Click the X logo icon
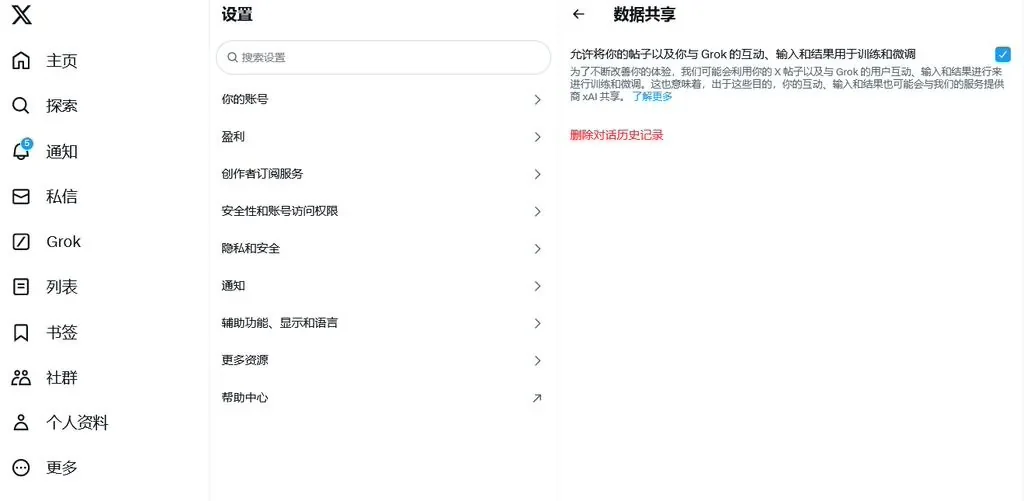Screen dimensions: 1024x501 pyautogui.click(x=22, y=14)
